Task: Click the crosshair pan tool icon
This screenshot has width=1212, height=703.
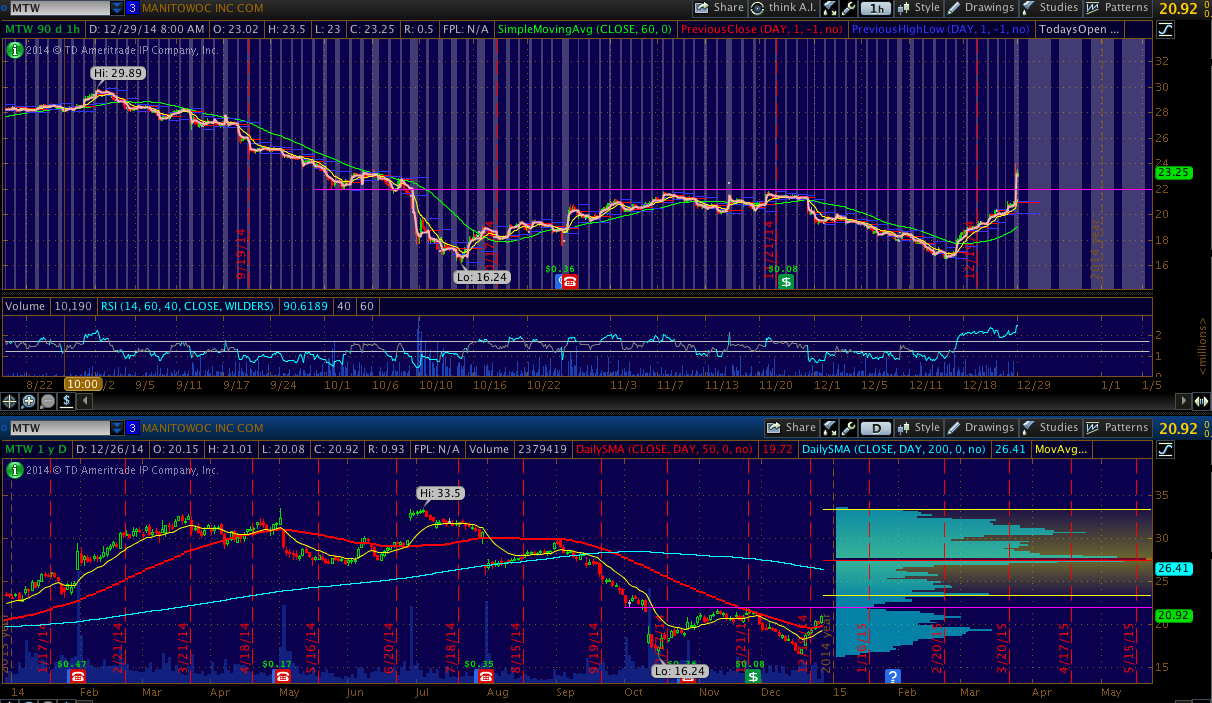Action: (x=10, y=401)
